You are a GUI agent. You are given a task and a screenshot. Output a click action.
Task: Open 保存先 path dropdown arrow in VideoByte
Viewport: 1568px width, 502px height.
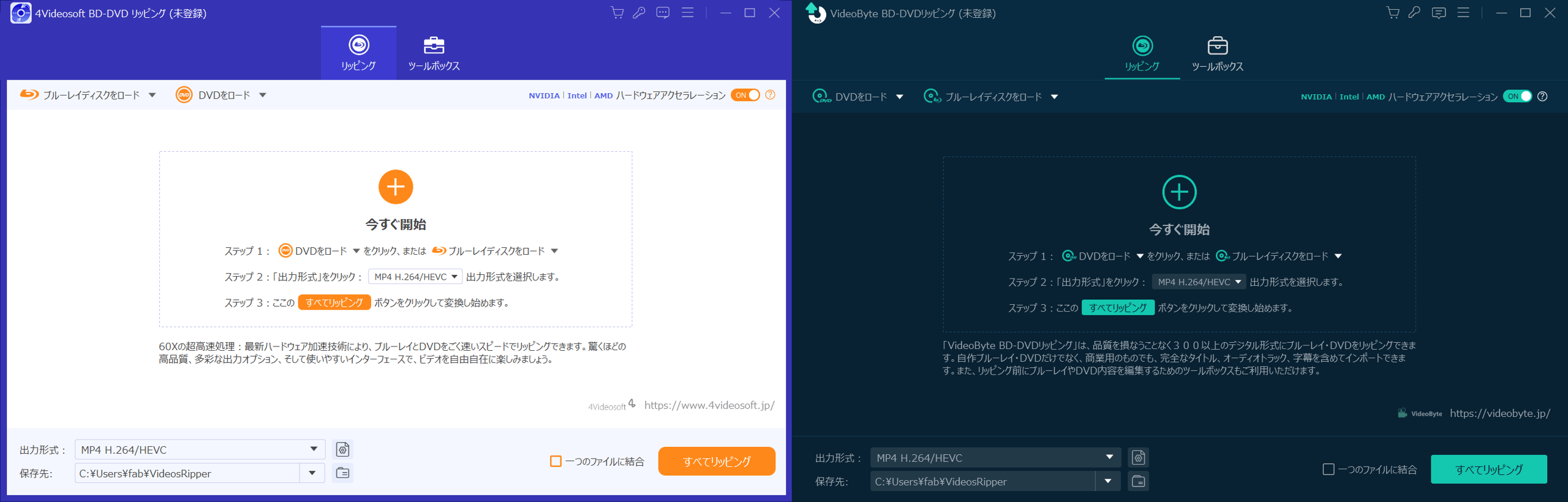click(x=1108, y=481)
